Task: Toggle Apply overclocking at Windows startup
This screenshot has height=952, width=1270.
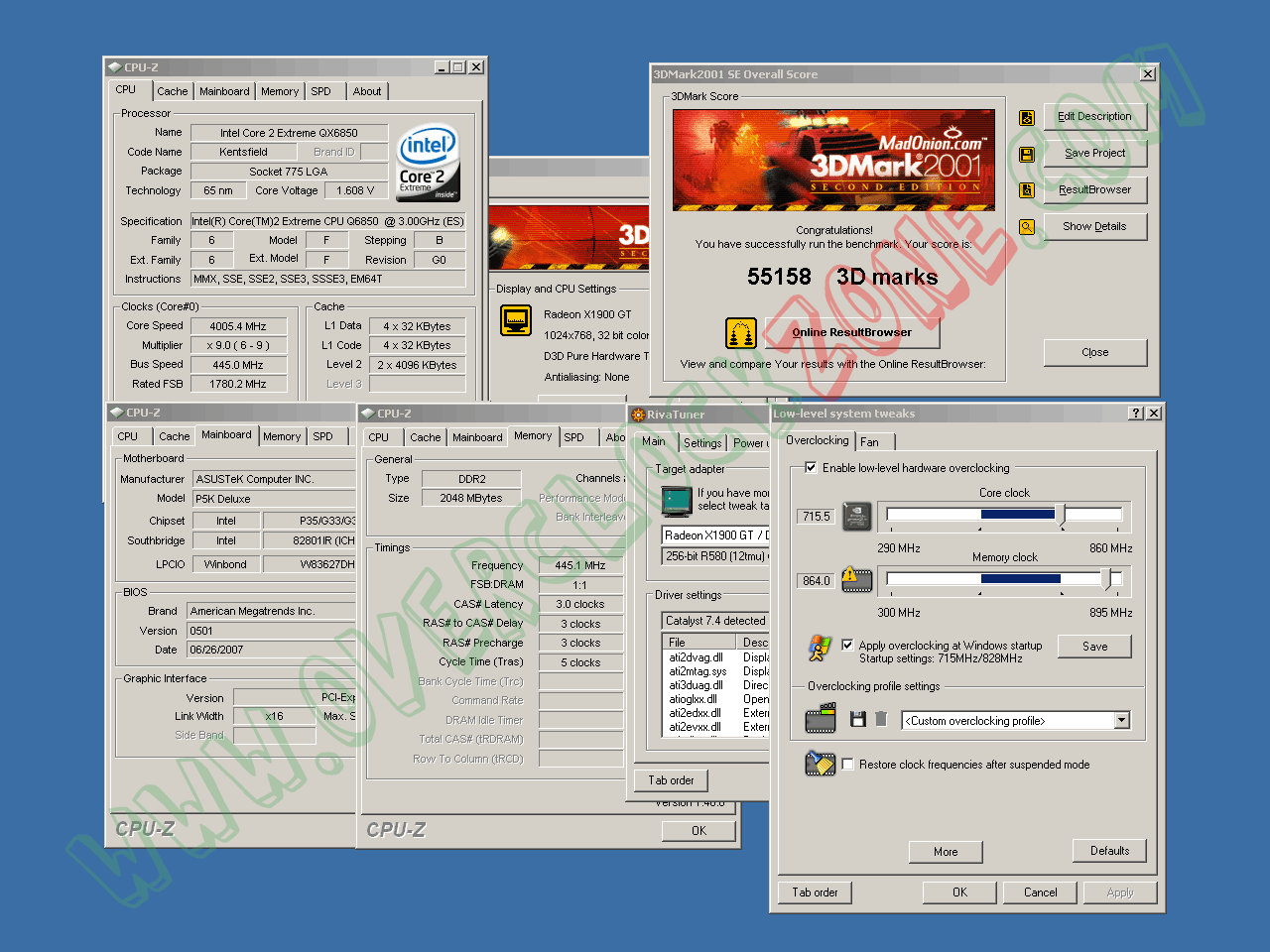Action: (847, 645)
